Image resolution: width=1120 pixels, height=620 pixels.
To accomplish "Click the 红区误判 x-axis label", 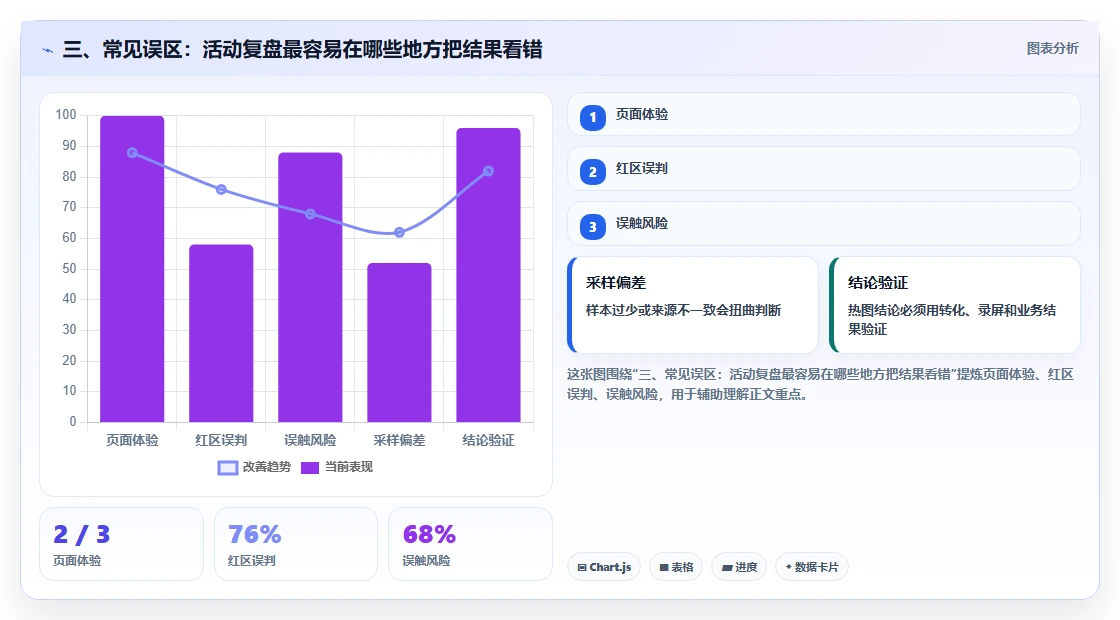I will (x=221, y=441).
